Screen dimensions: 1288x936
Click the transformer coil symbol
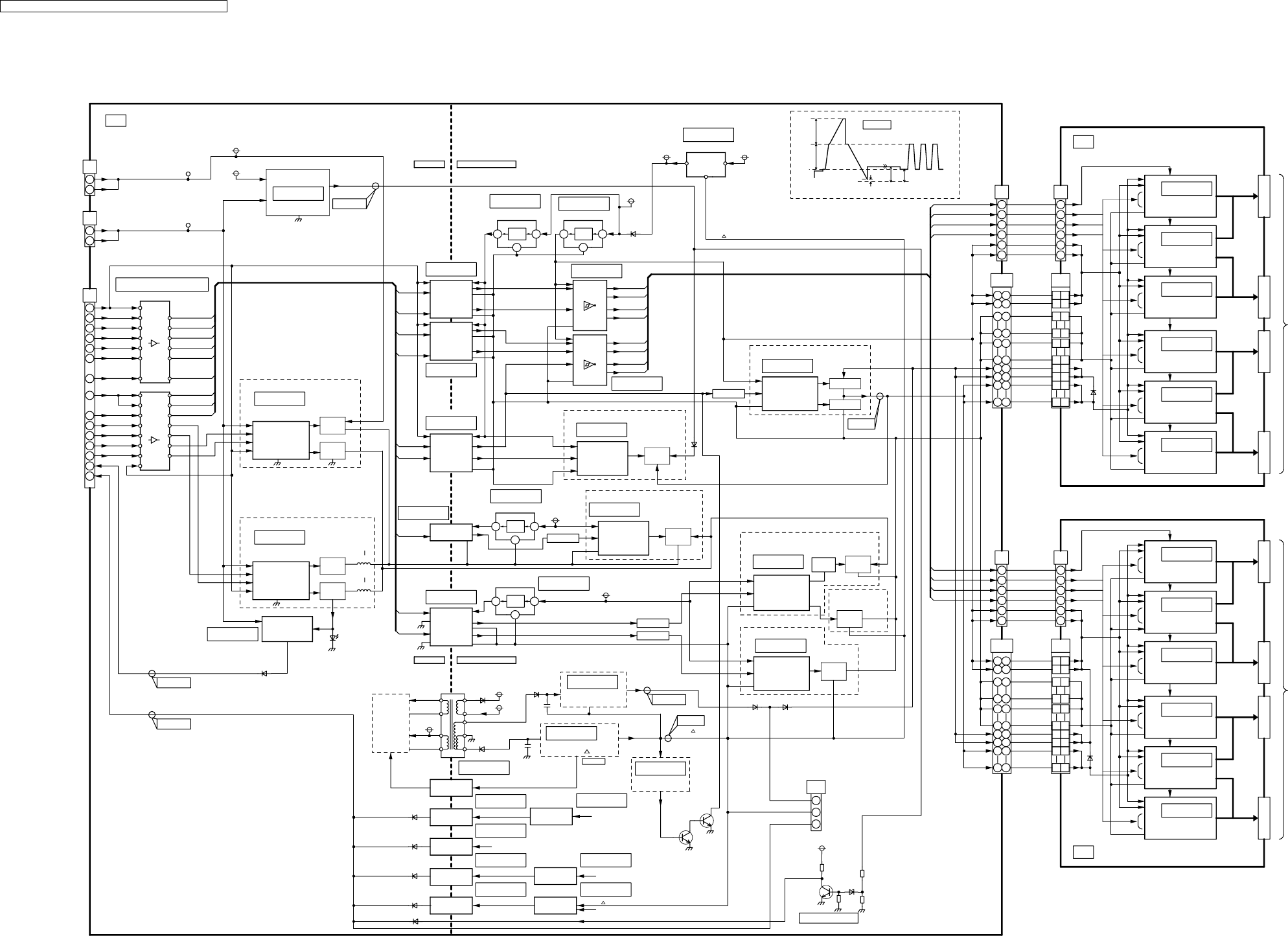[452, 725]
